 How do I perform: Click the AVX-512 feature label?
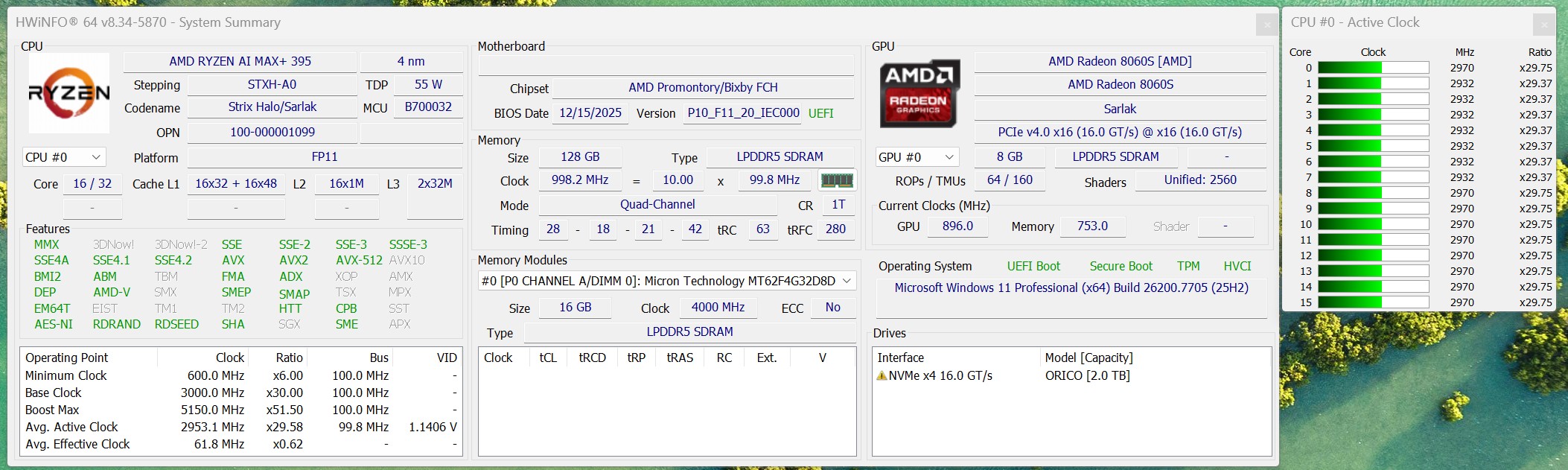point(358,260)
